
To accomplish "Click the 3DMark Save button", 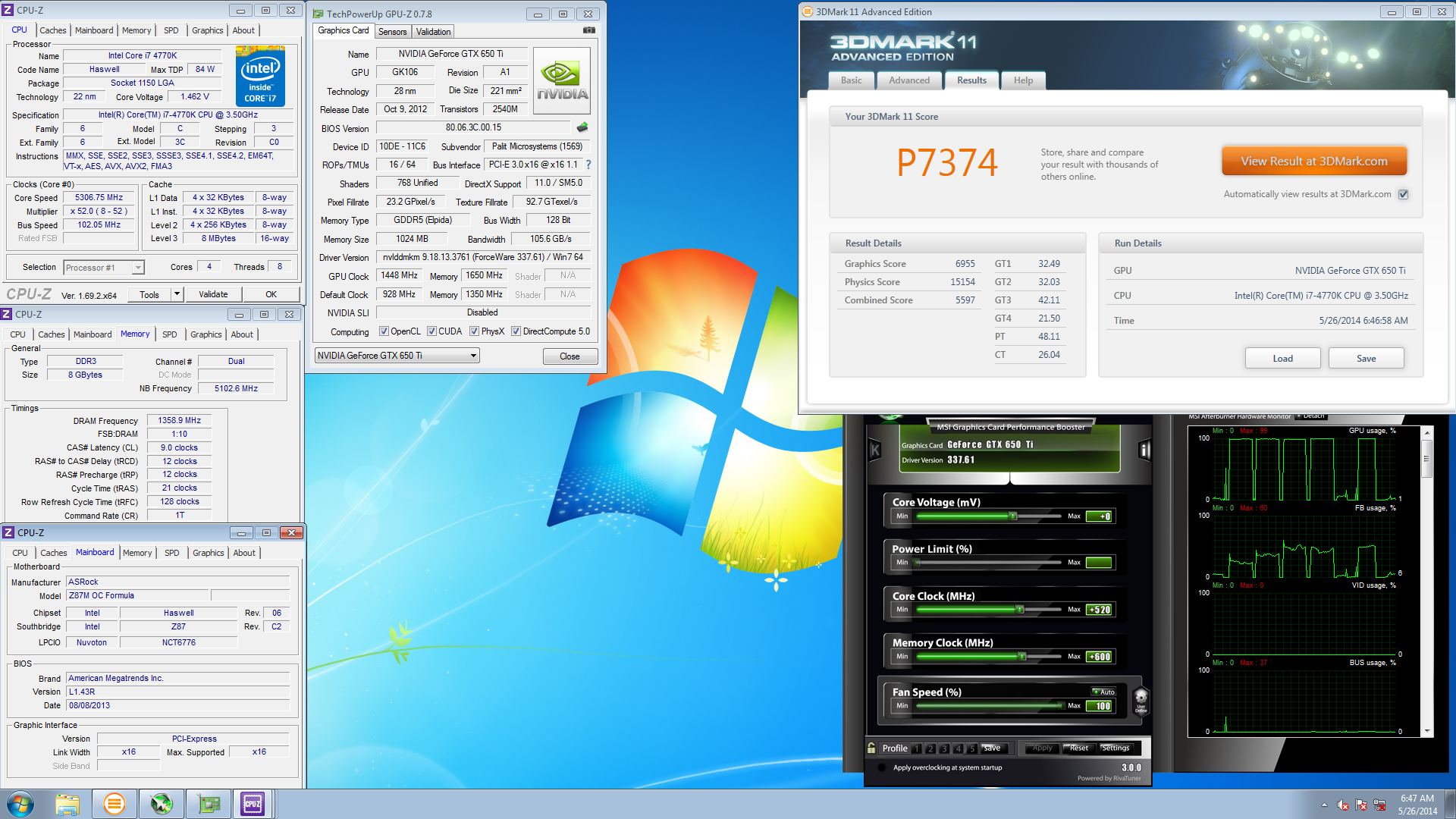I will coord(1366,359).
